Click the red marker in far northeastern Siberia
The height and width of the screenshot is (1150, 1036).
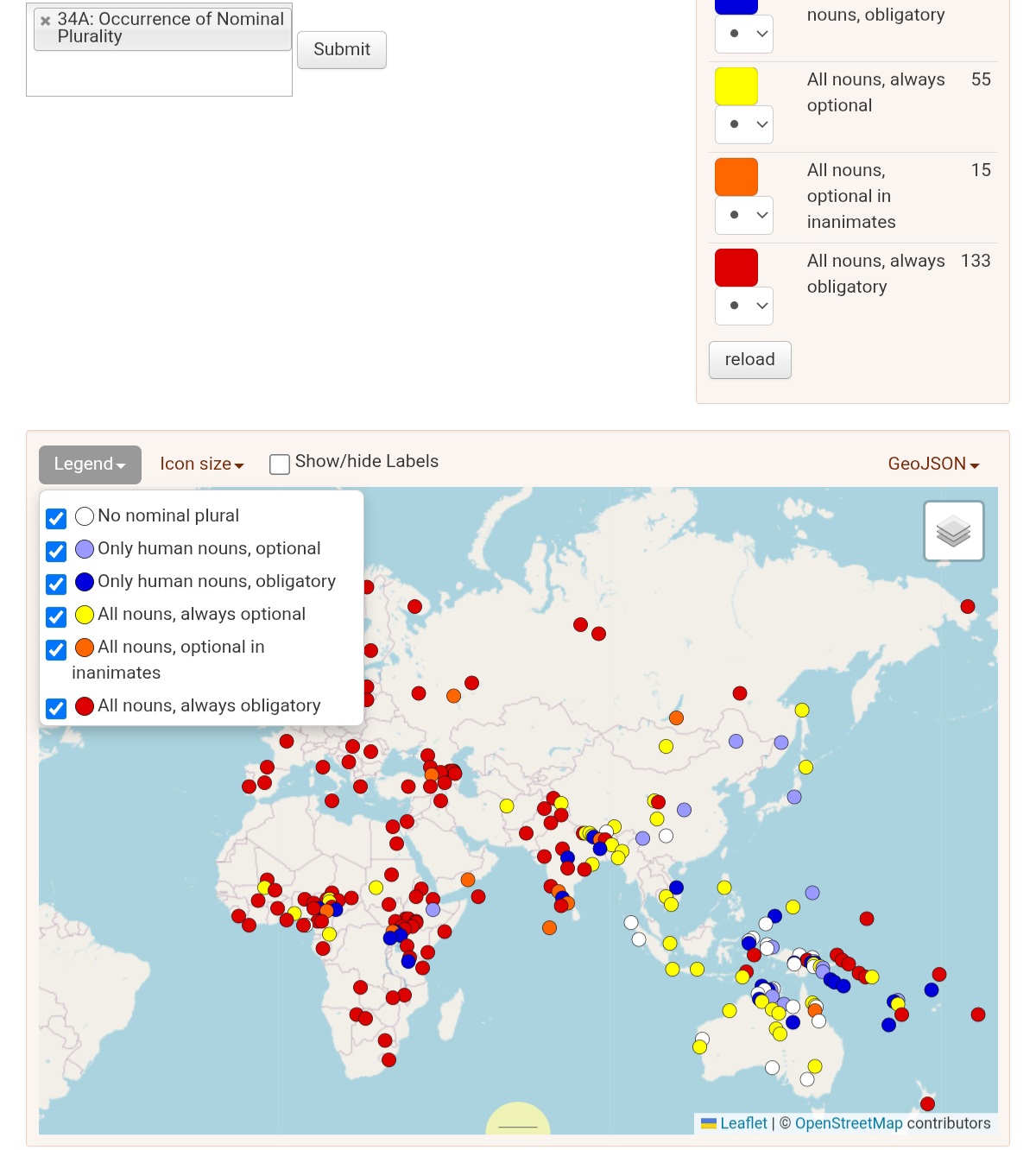click(968, 606)
